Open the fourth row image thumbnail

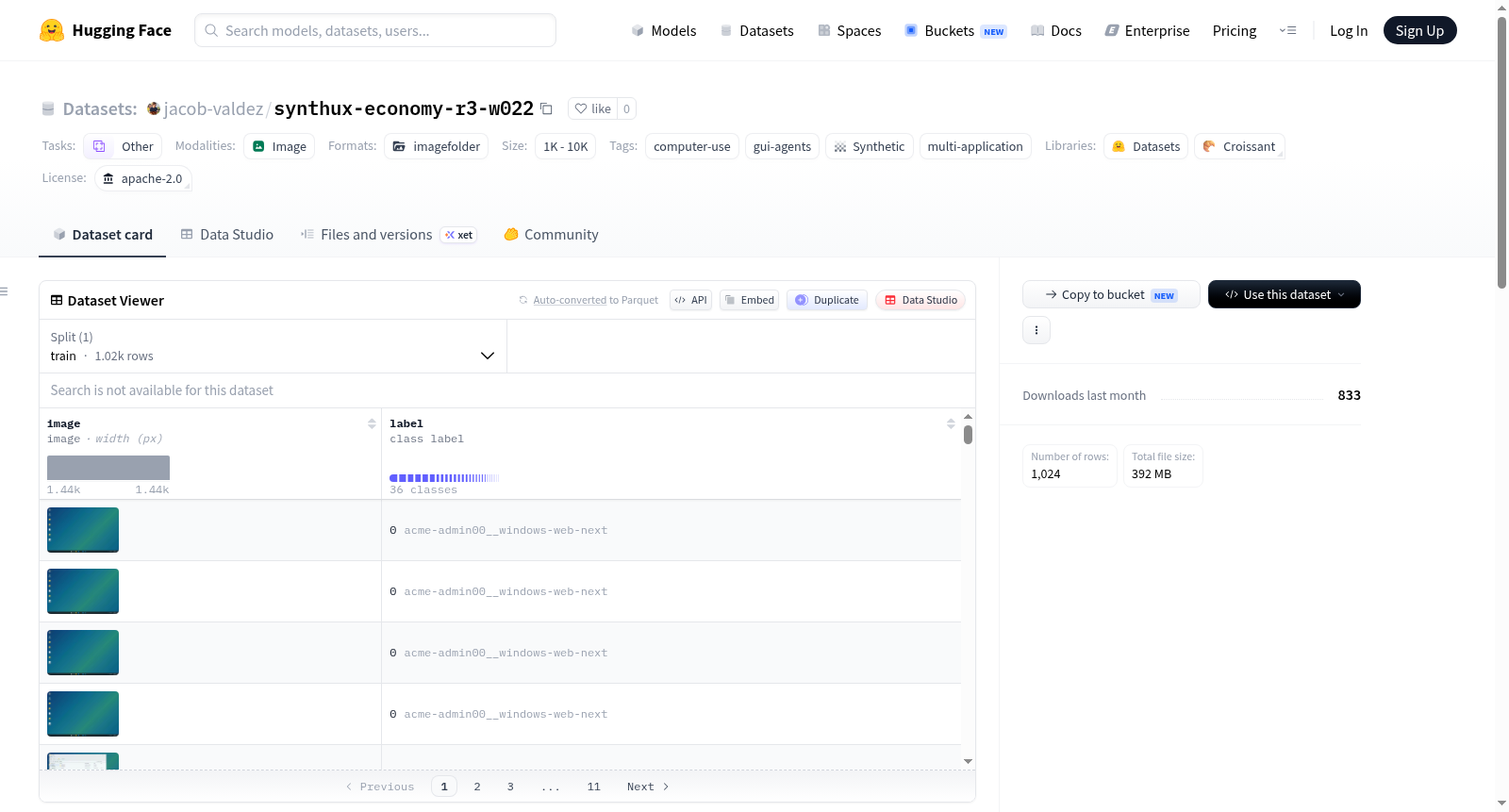83,714
